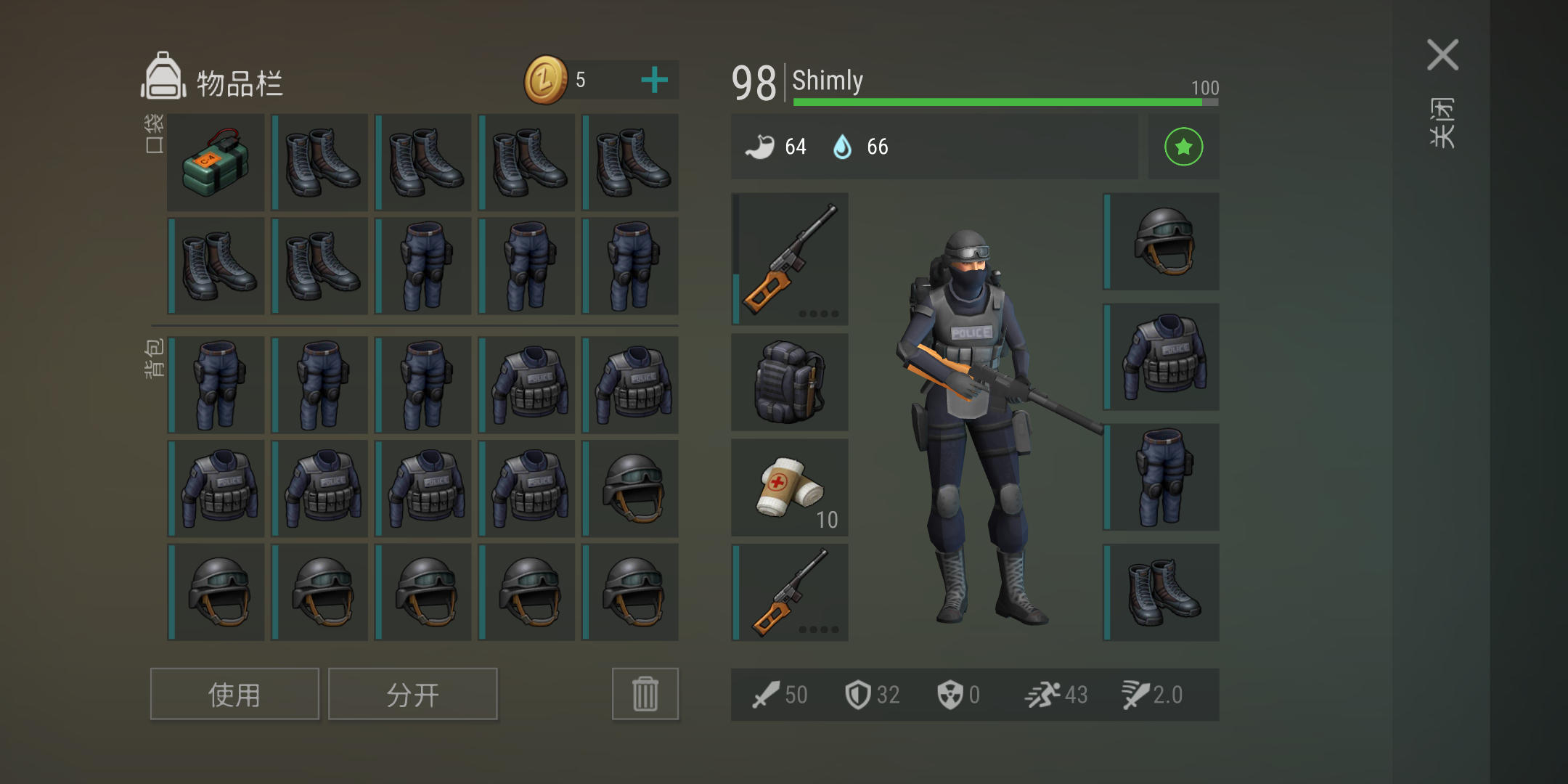Screen dimensions: 1568x784
Task: Select the equipped rifle weapon slot
Action: pyautogui.click(x=790, y=258)
